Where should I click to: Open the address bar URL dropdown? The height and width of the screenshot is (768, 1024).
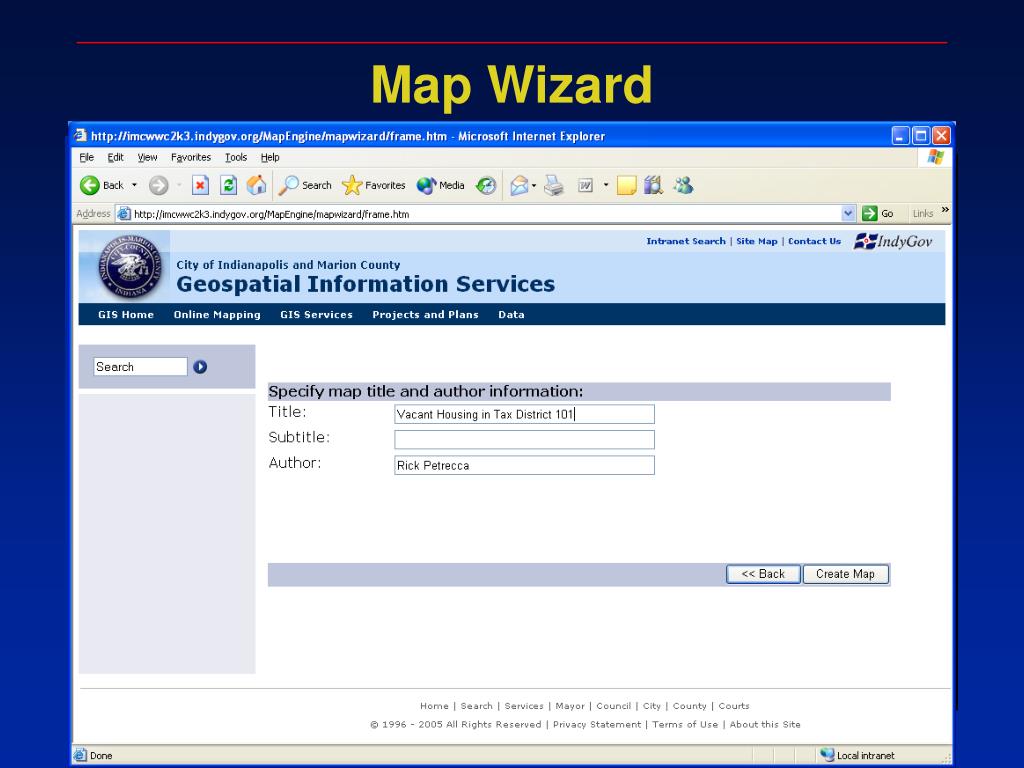coord(848,214)
